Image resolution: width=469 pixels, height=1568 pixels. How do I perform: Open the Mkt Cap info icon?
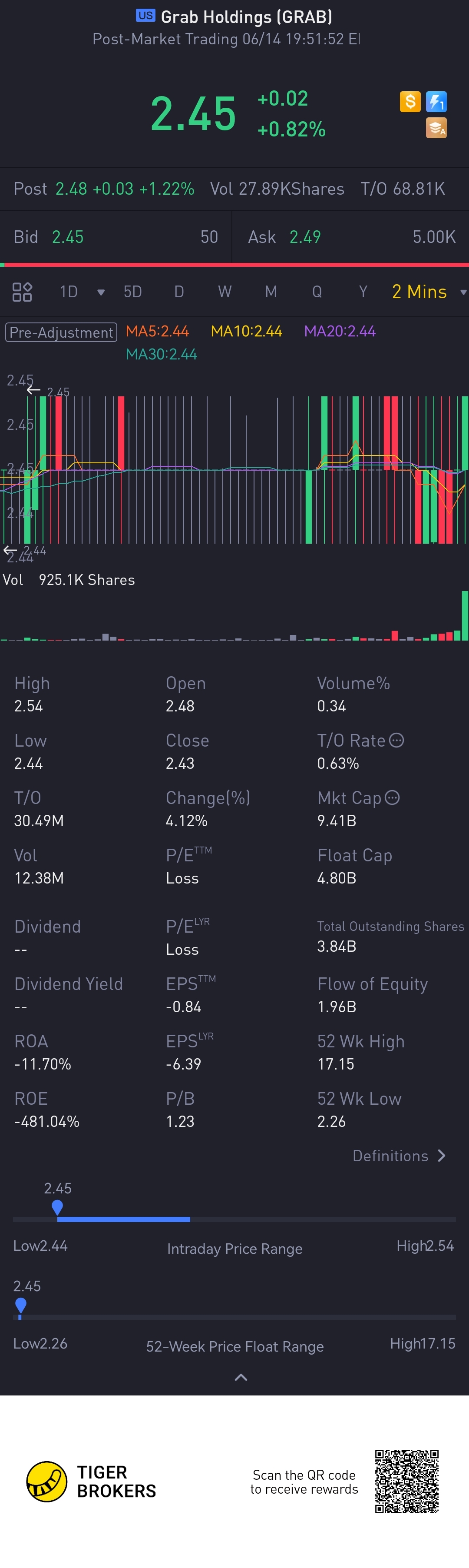tap(393, 797)
